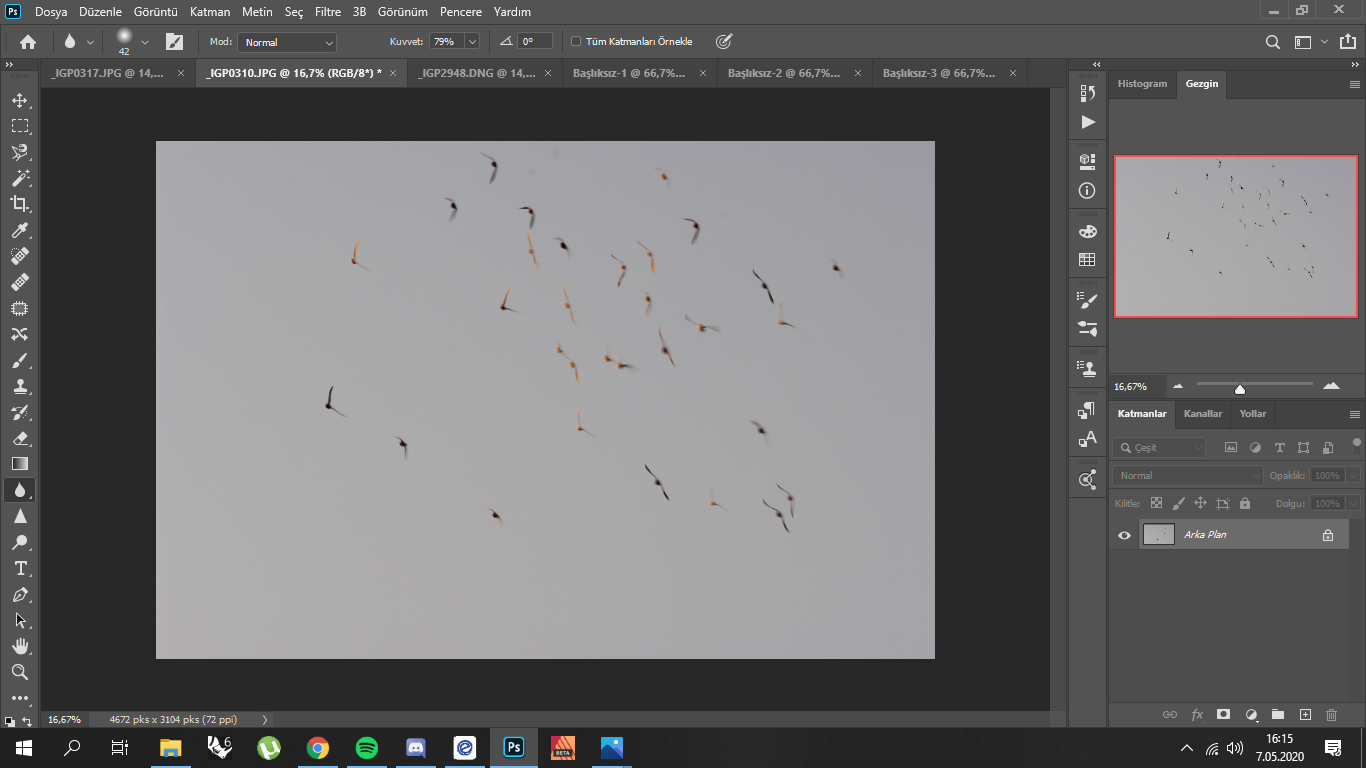Create a new layer group folder
1366x768 pixels.
1277,715
